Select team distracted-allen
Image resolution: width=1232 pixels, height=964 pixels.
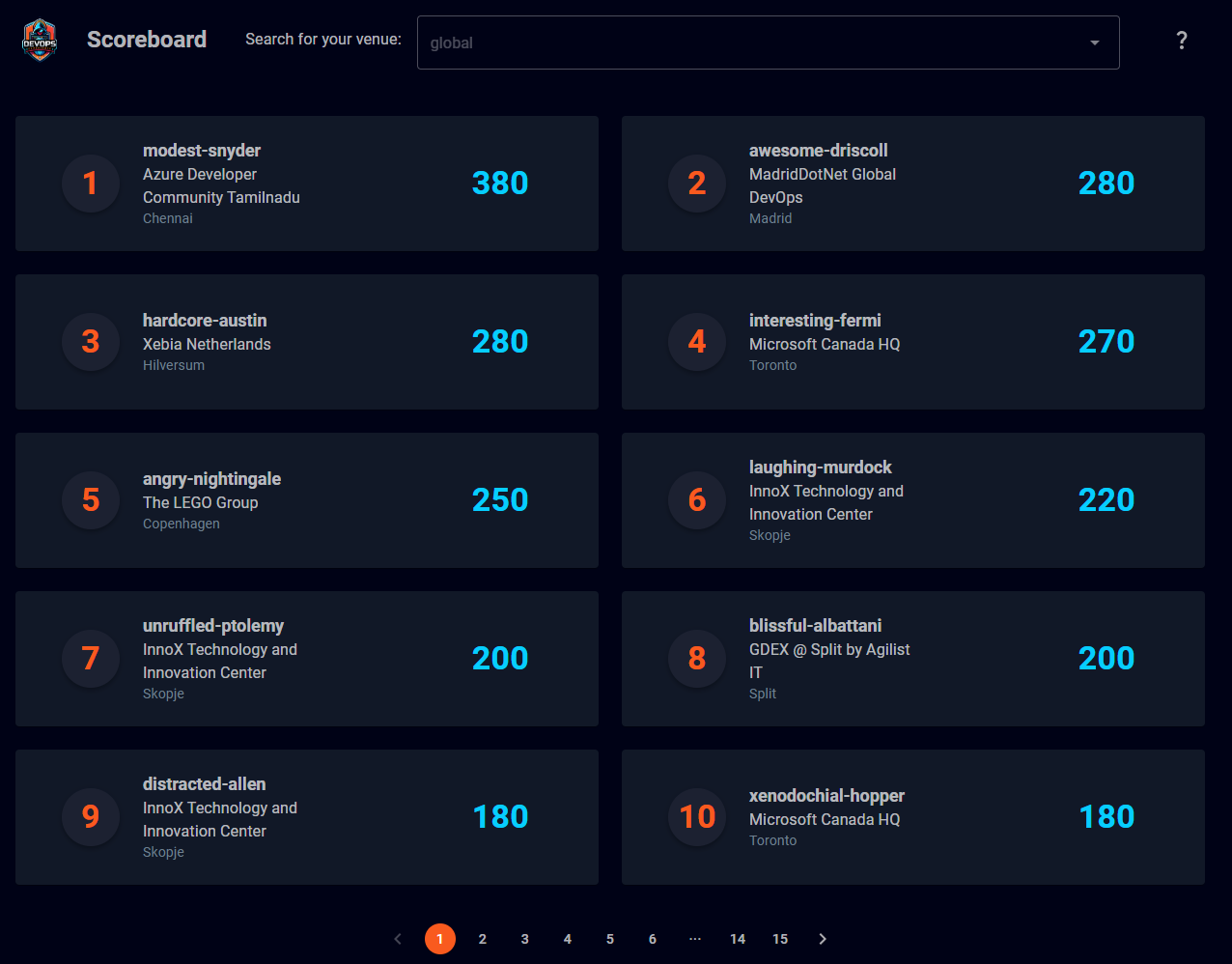[x=205, y=784]
